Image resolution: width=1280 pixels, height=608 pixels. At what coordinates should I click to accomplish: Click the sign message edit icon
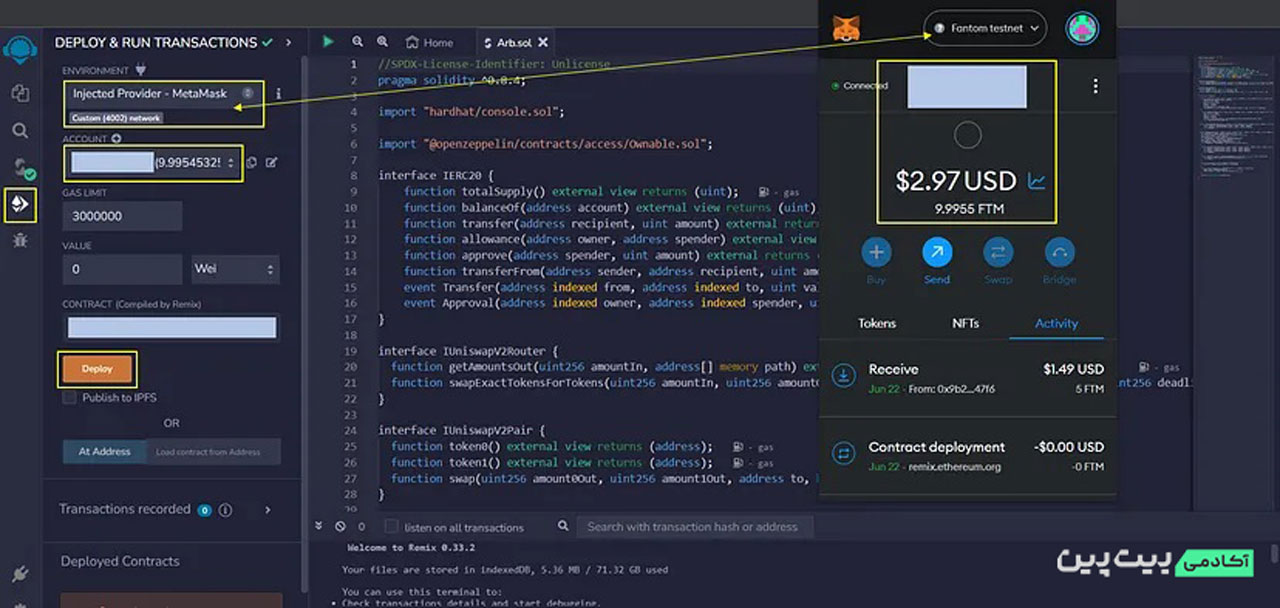pyautogui.click(x=272, y=162)
